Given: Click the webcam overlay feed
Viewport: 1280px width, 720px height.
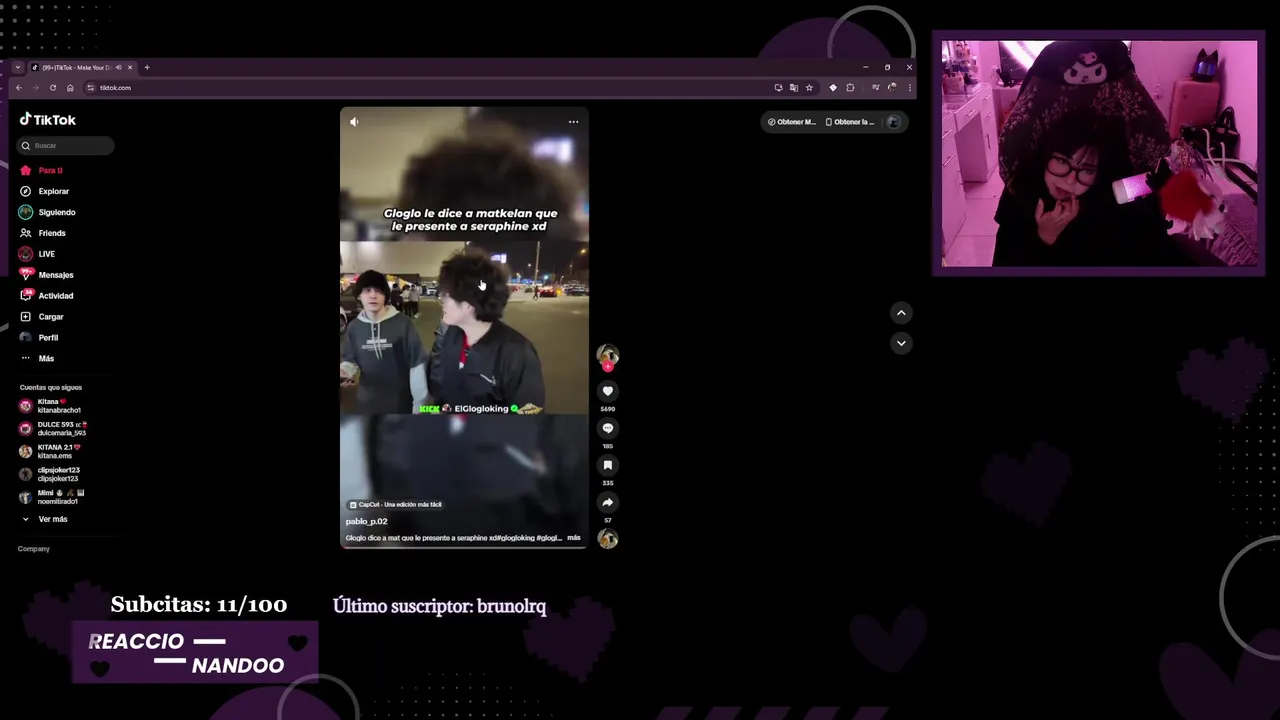Looking at the screenshot, I should (1099, 154).
